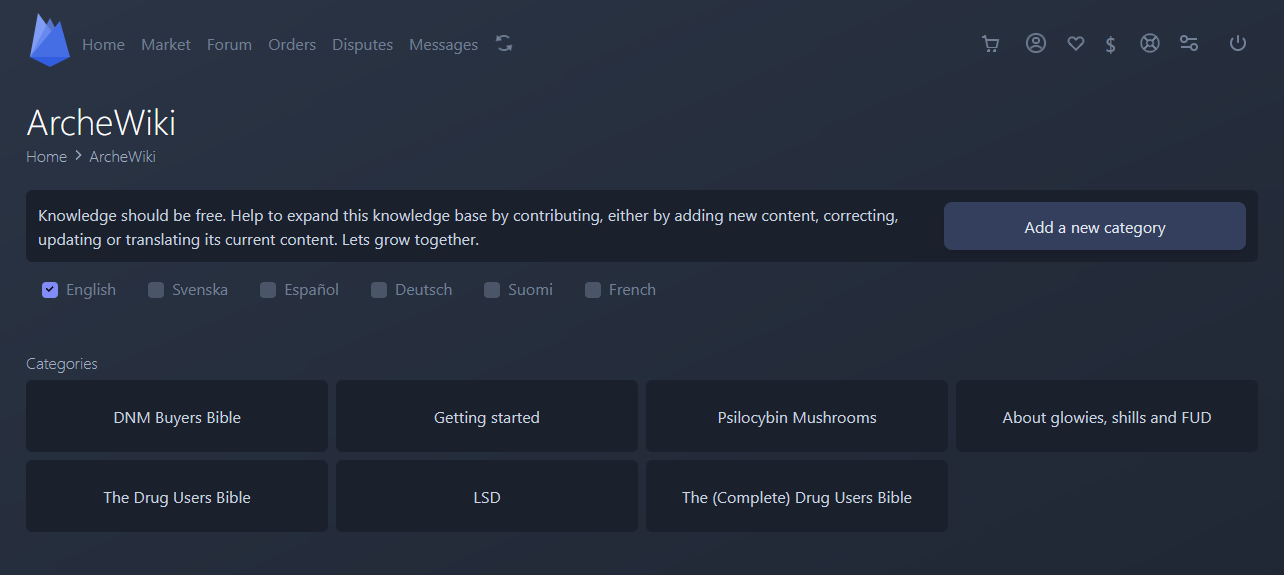Log out using the power icon
1284x575 pixels.
coord(1238,44)
